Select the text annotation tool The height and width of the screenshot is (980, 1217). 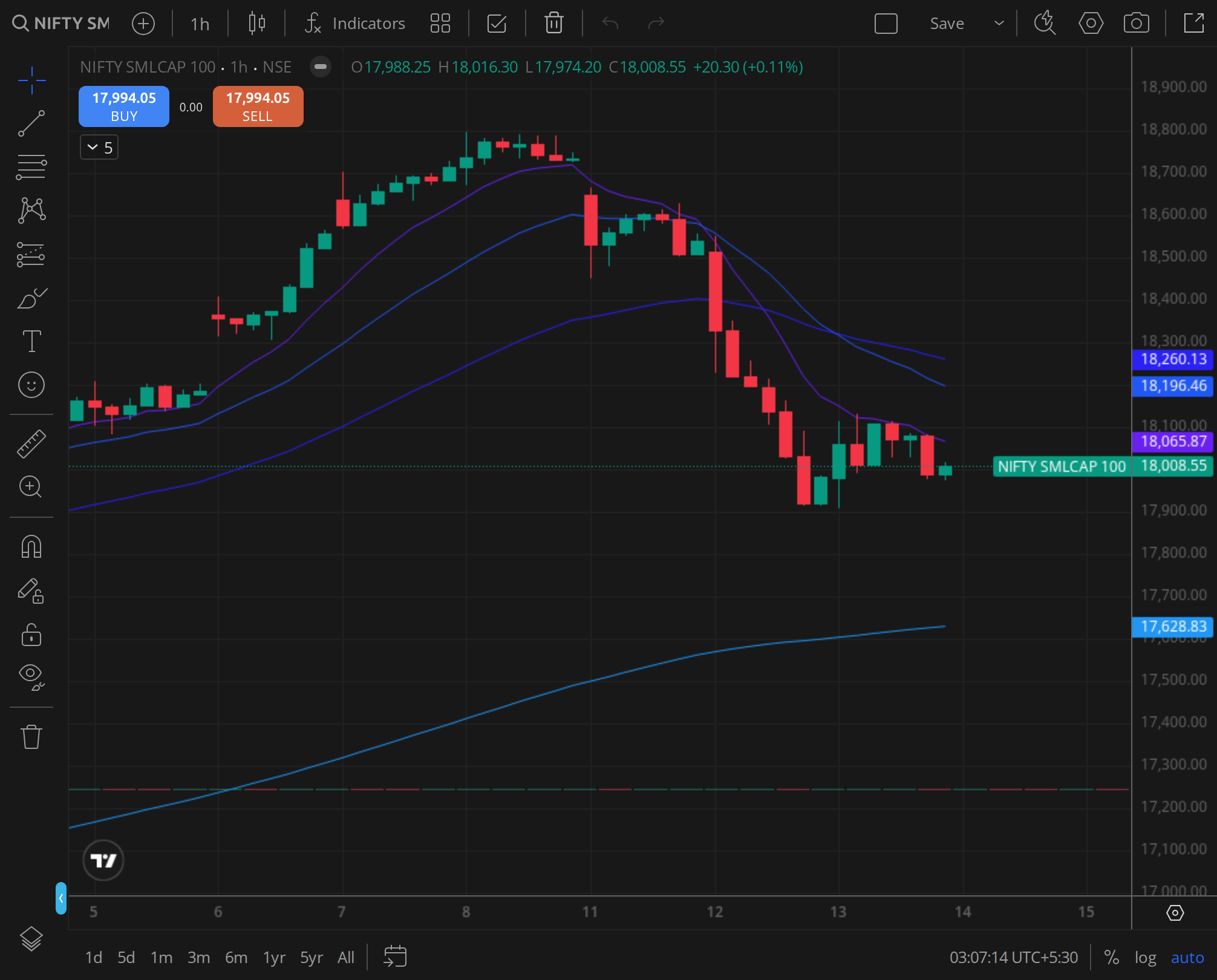point(31,341)
